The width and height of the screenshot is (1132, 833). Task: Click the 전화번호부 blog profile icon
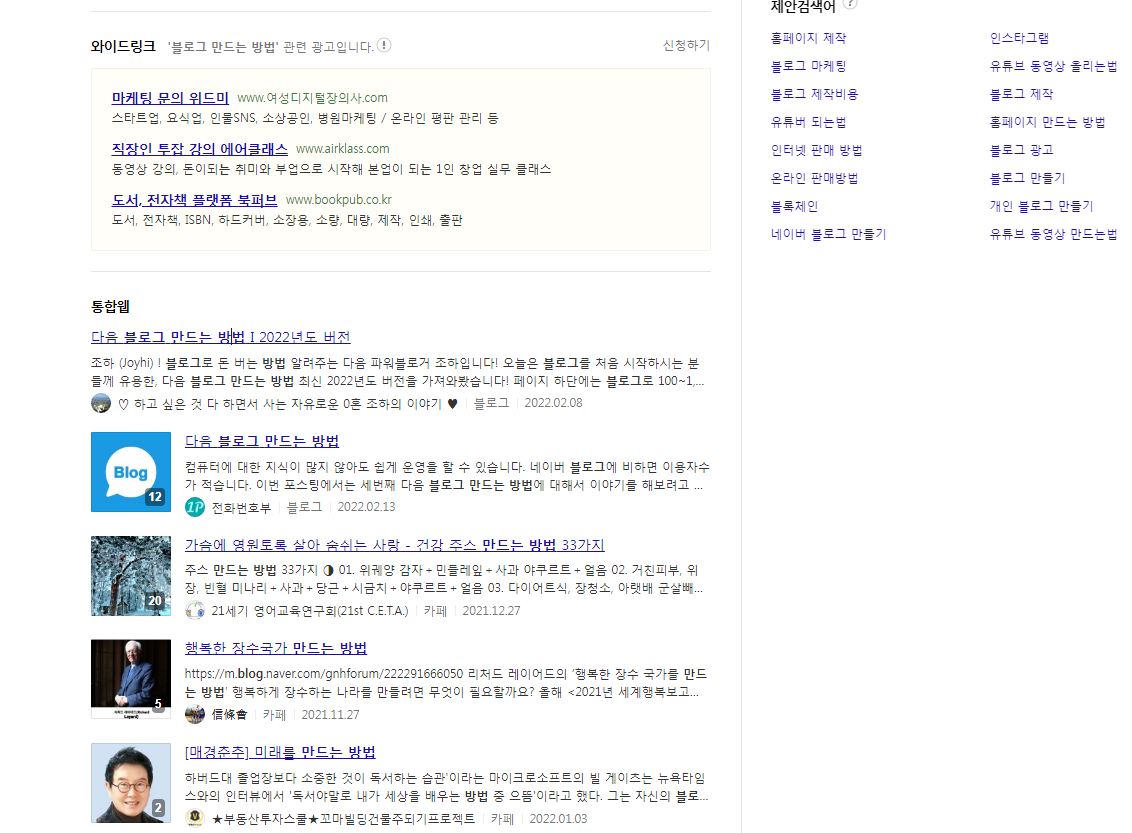point(195,507)
